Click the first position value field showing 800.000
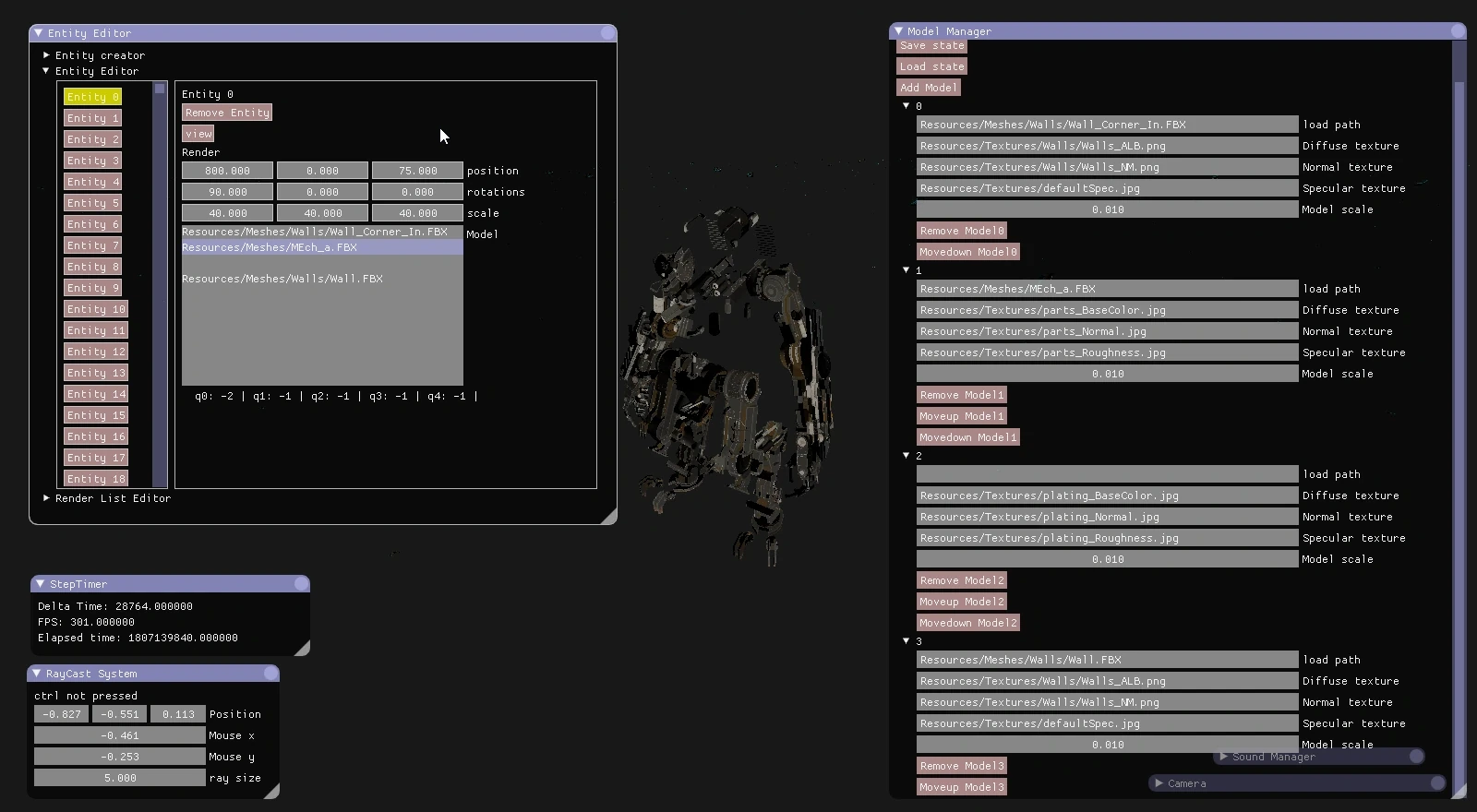Image resolution: width=1477 pixels, height=812 pixels. coord(227,171)
